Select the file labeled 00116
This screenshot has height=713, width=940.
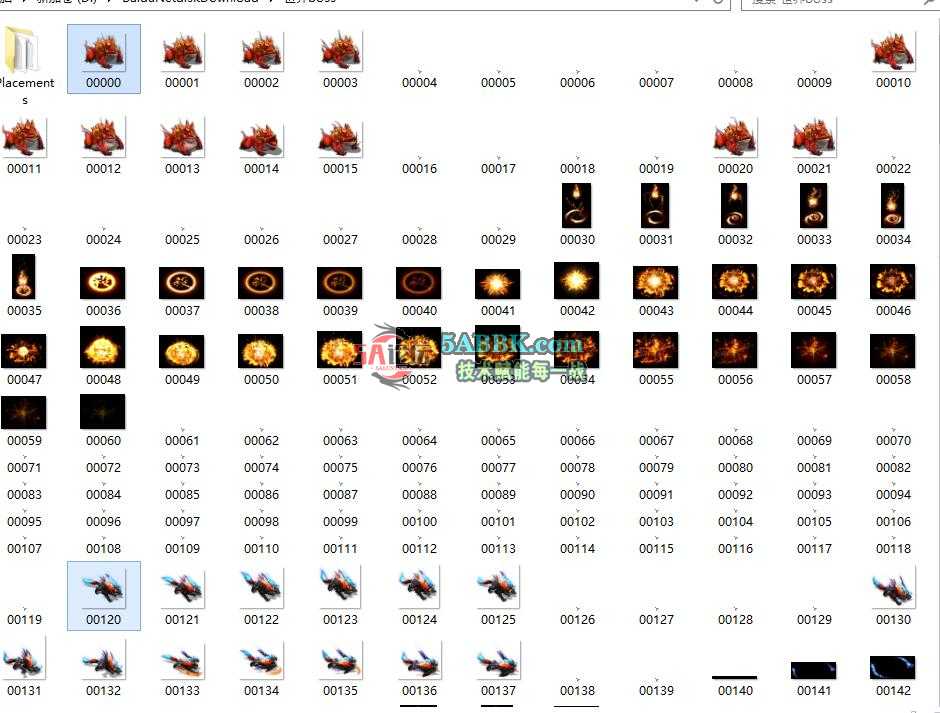(x=735, y=548)
